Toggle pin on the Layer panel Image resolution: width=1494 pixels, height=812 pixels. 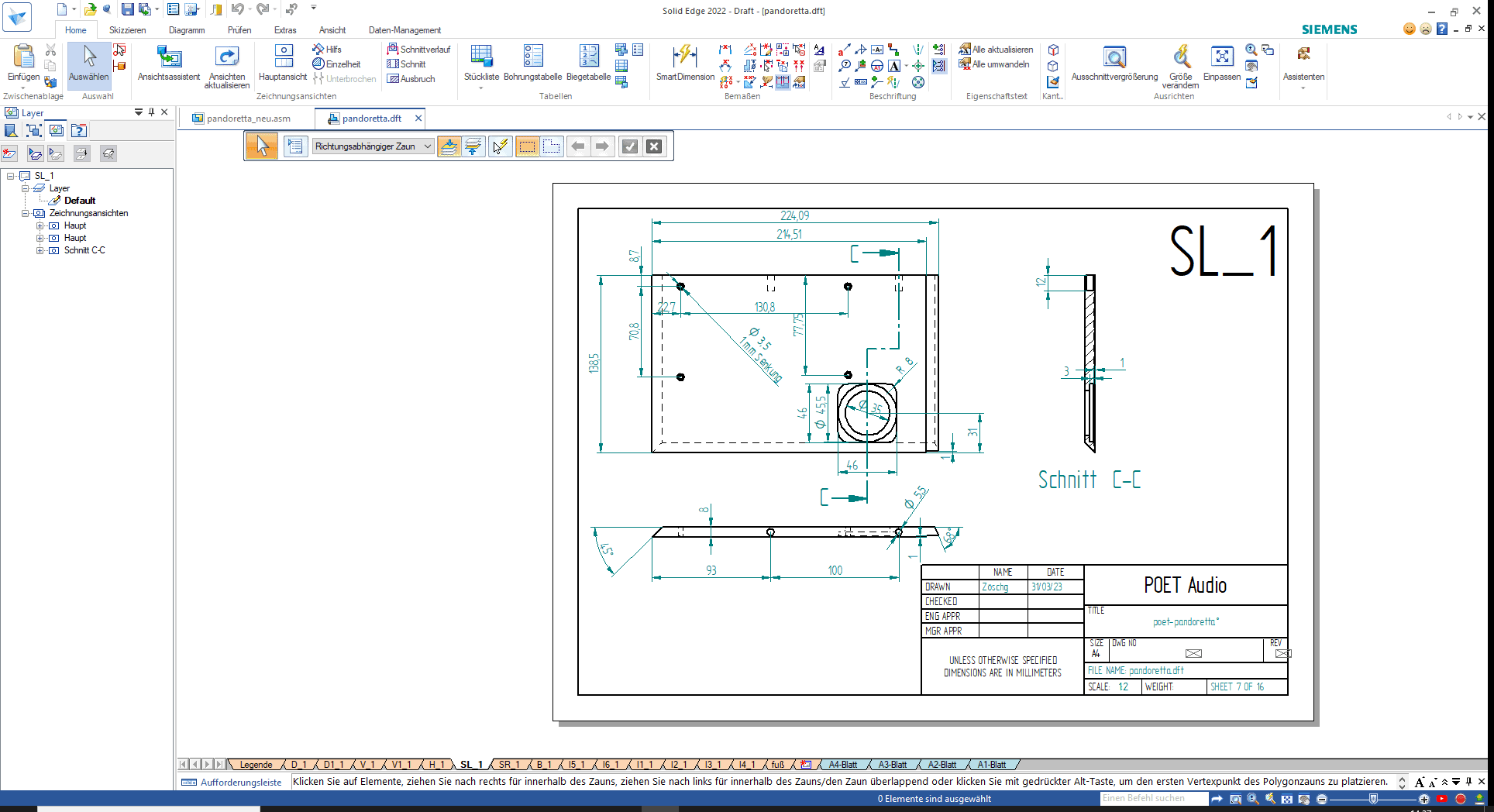[152, 112]
